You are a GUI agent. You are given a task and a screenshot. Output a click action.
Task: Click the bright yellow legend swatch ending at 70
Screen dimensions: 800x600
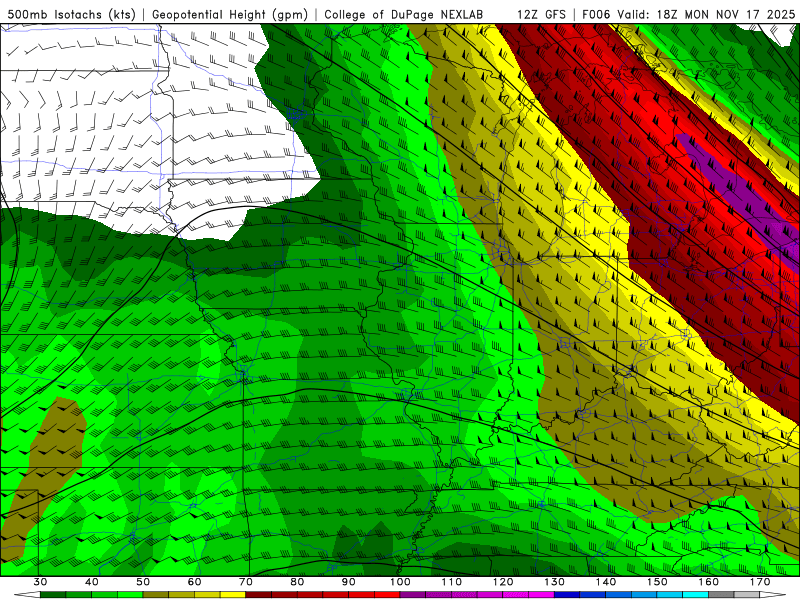pos(233,594)
